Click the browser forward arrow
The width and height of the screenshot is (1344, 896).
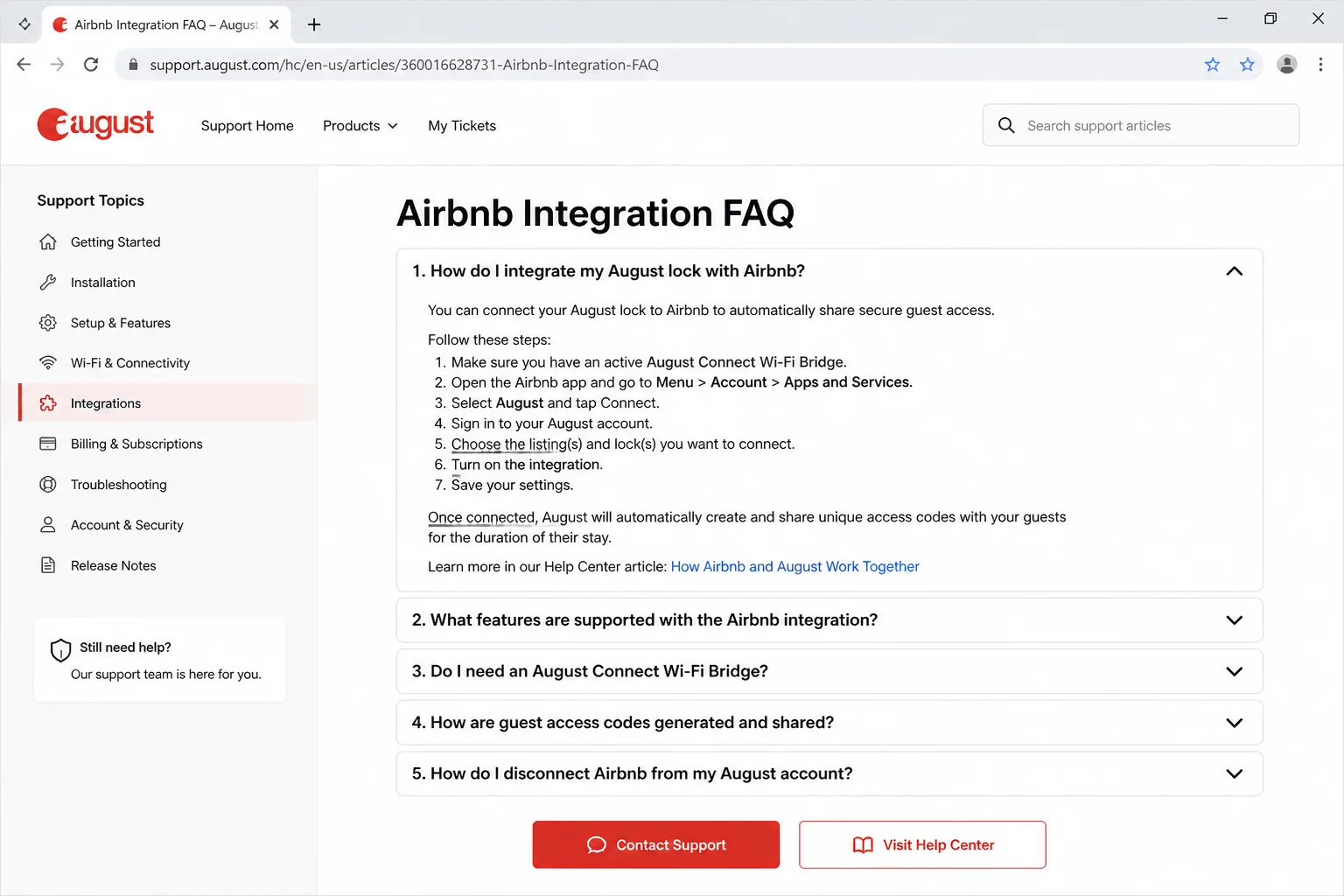[x=57, y=64]
